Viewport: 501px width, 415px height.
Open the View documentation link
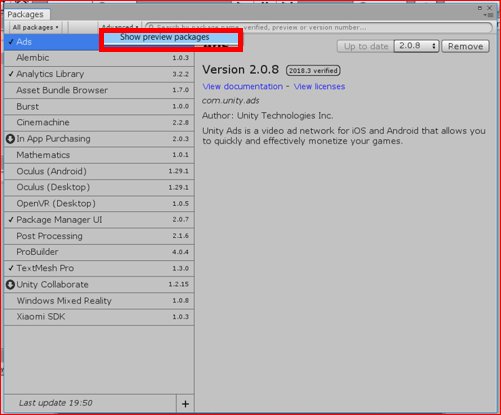(x=243, y=86)
